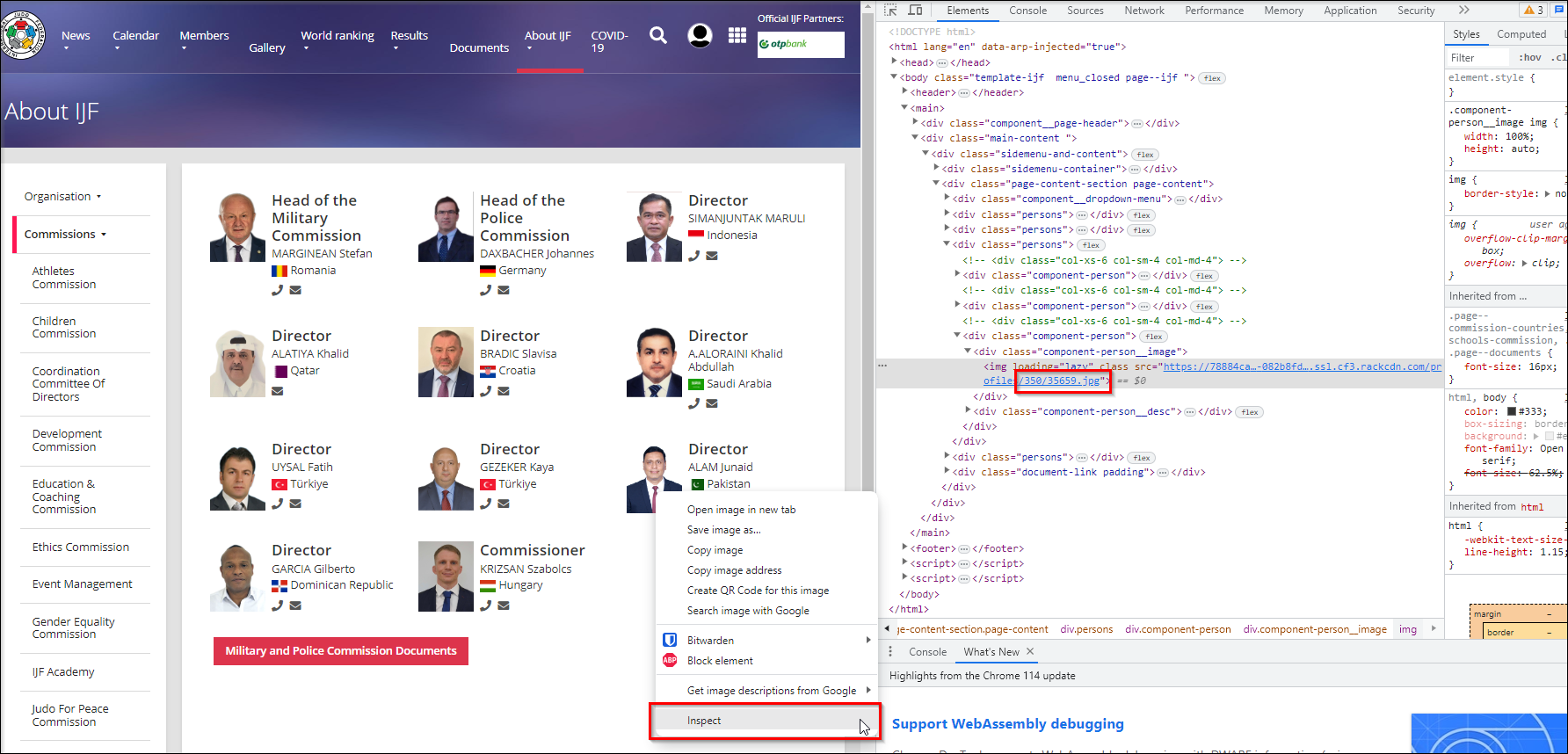Toggle the element picker inspect tool
Viewport: 1568px width, 754px height.
[890, 11]
